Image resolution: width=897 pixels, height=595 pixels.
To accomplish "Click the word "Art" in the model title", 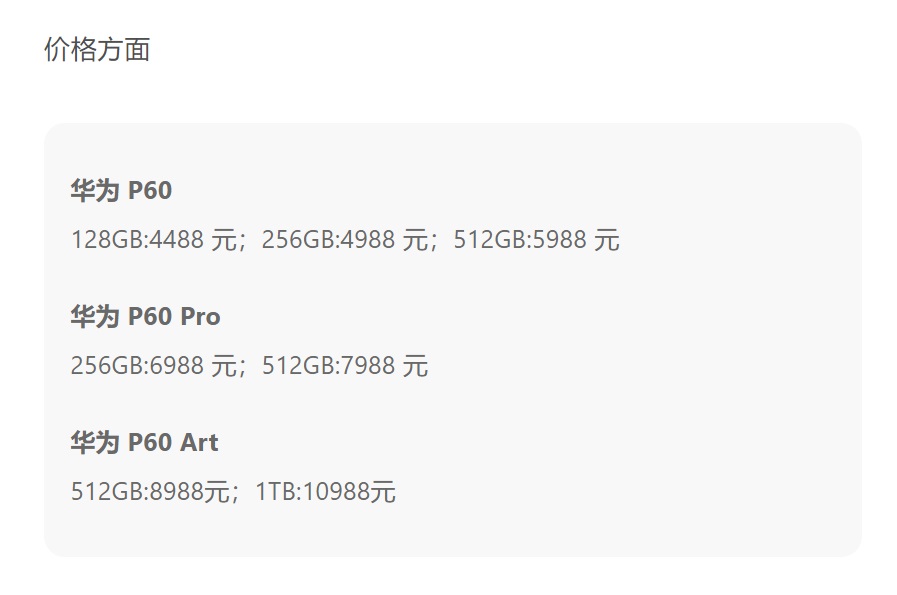I will point(199,442).
